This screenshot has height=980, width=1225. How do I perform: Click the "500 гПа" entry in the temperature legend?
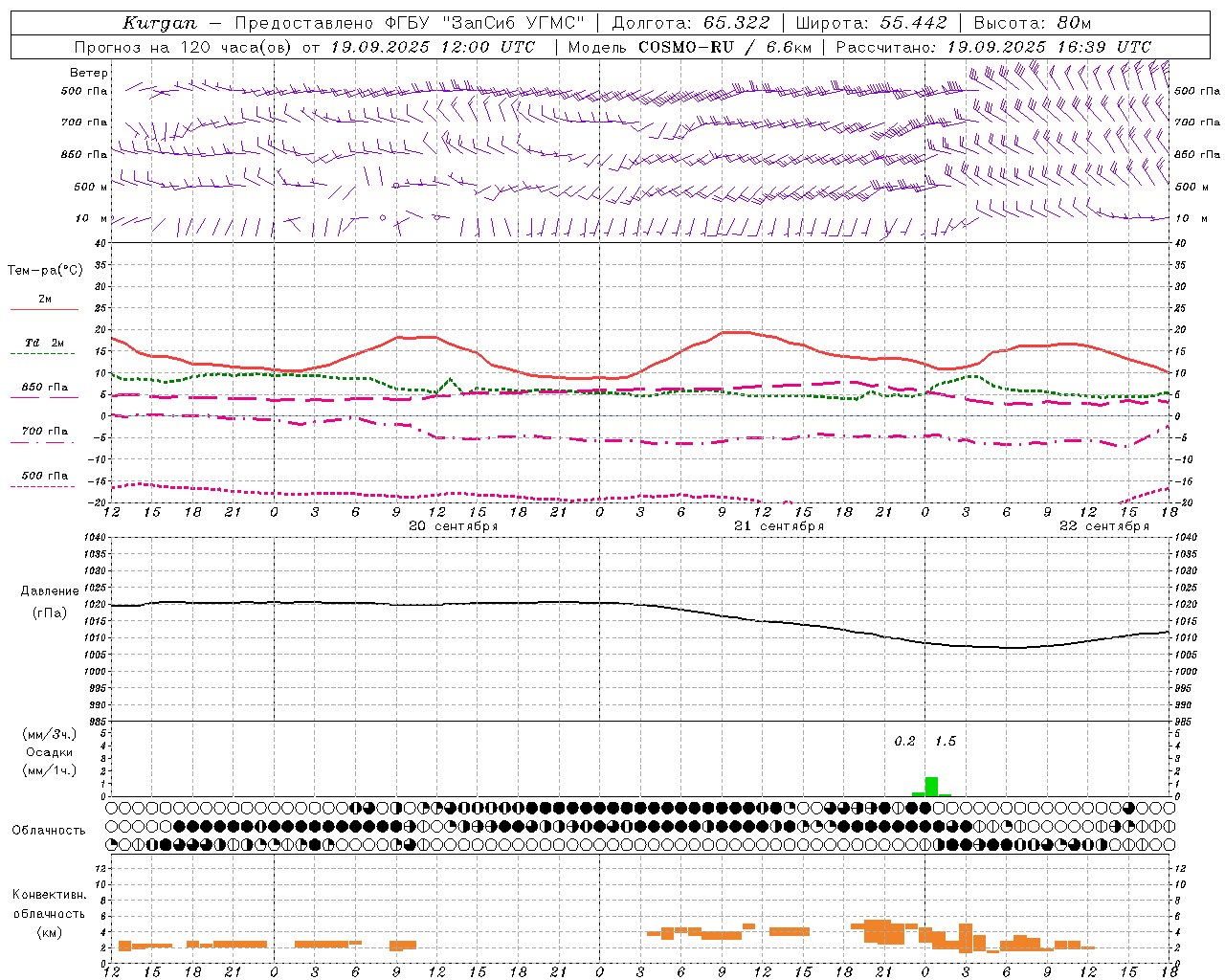coord(45,476)
